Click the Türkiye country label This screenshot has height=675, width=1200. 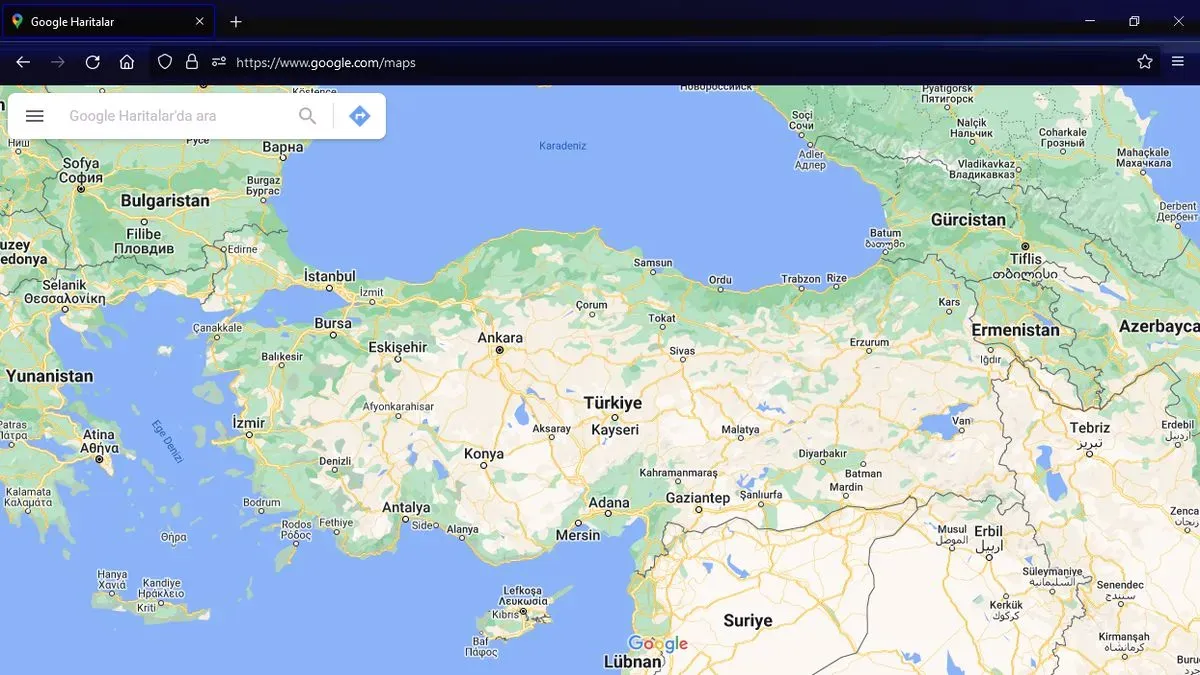(613, 403)
